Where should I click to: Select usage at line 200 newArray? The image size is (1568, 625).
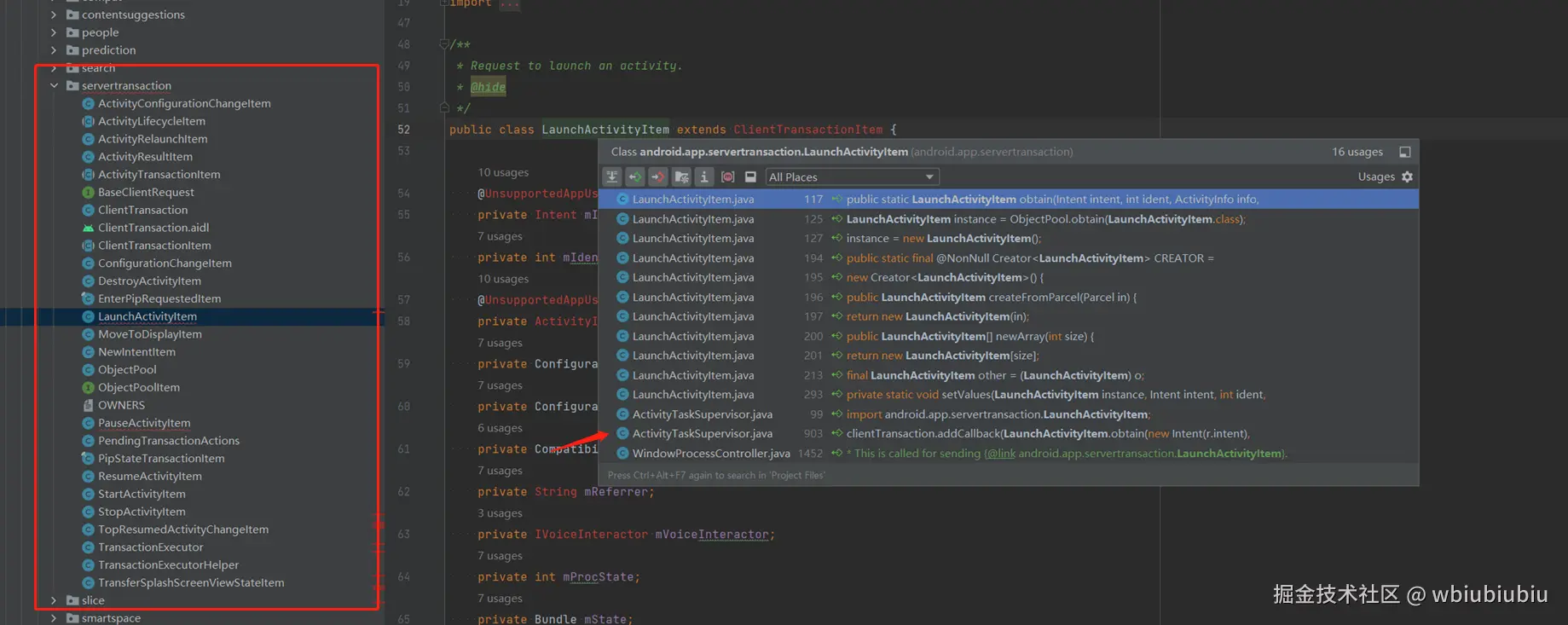pyautogui.click(x=1009, y=337)
